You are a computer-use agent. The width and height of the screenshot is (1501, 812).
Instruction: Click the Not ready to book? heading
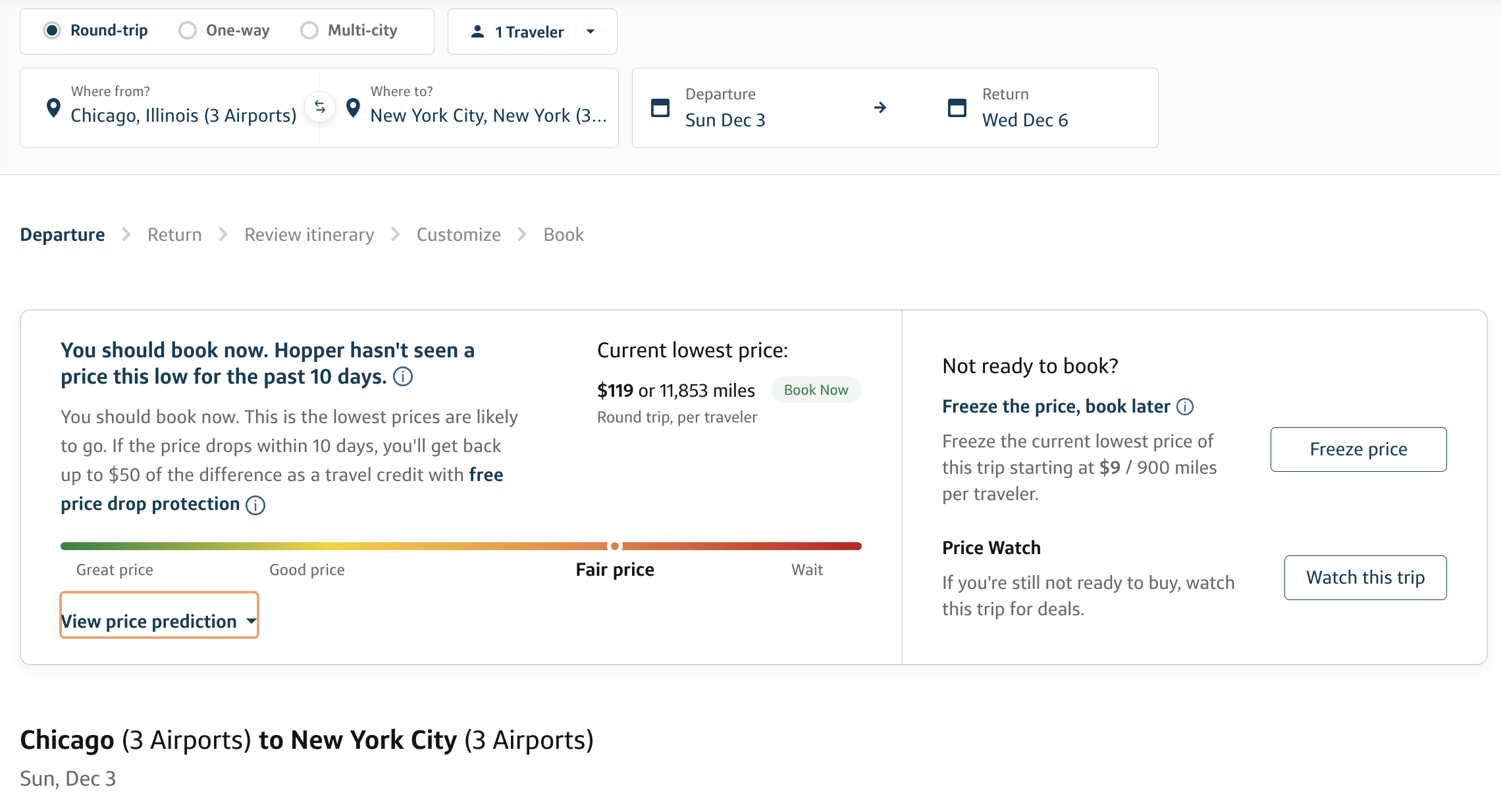(1030, 367)
